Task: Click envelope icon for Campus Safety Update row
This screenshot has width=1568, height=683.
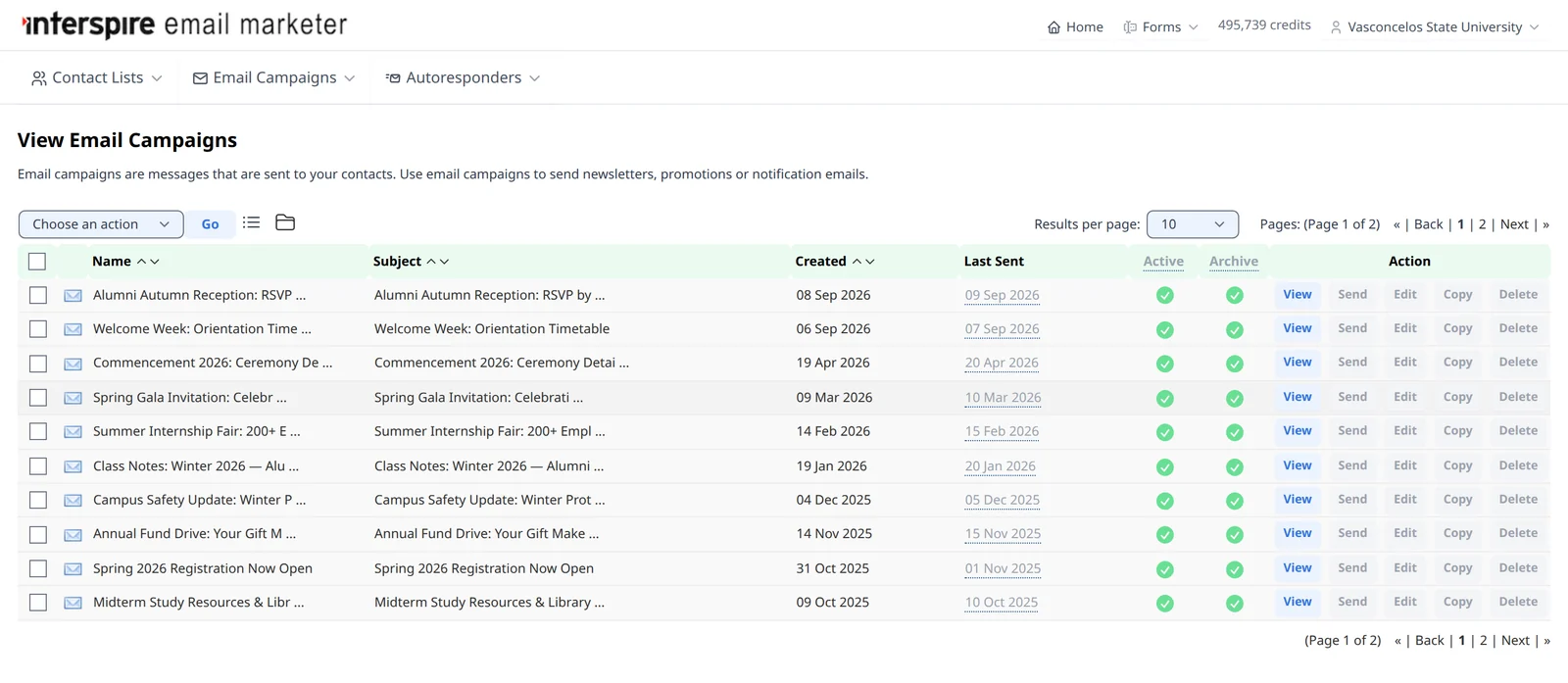Action: [x=73, y=501]
